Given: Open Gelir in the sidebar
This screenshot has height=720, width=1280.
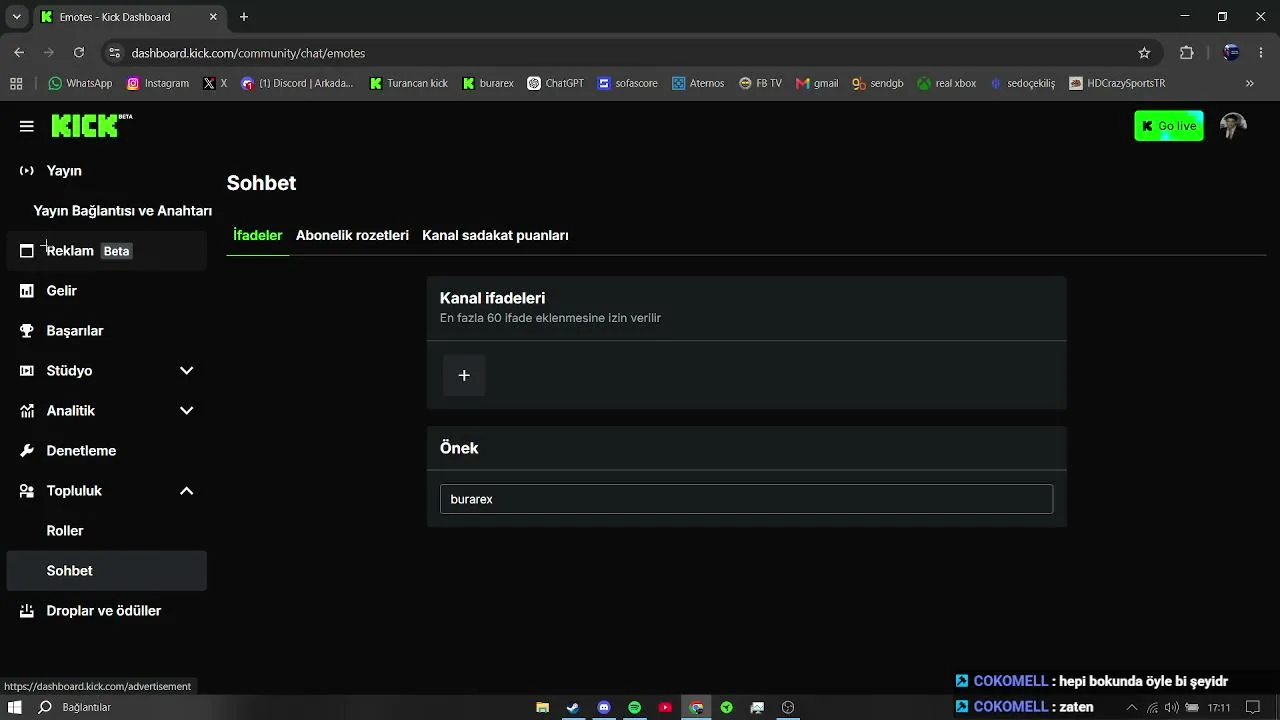Looking at the screenshot, I should [107, 291].
